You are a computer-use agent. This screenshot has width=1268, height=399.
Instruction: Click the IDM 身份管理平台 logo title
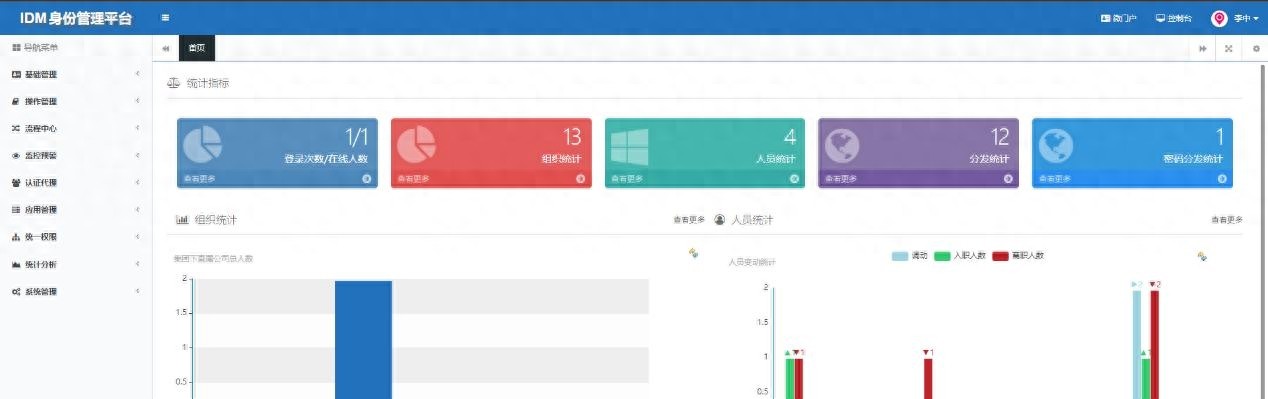pyautogui.click(x=76, y=18)
